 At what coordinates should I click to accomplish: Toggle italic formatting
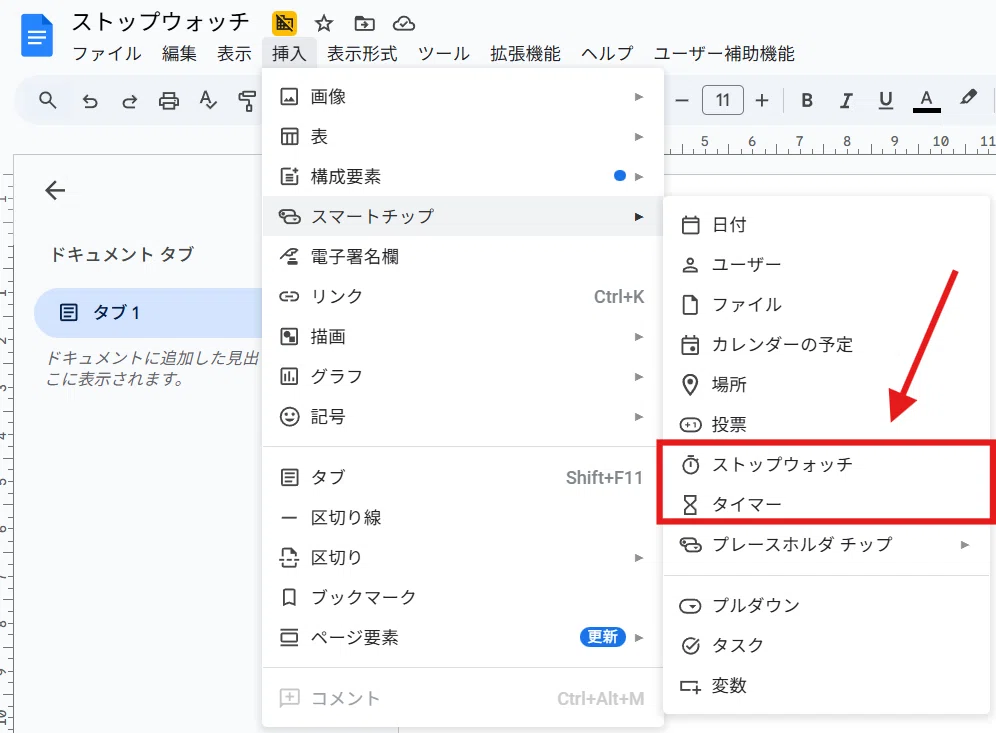tap(845, 100)
